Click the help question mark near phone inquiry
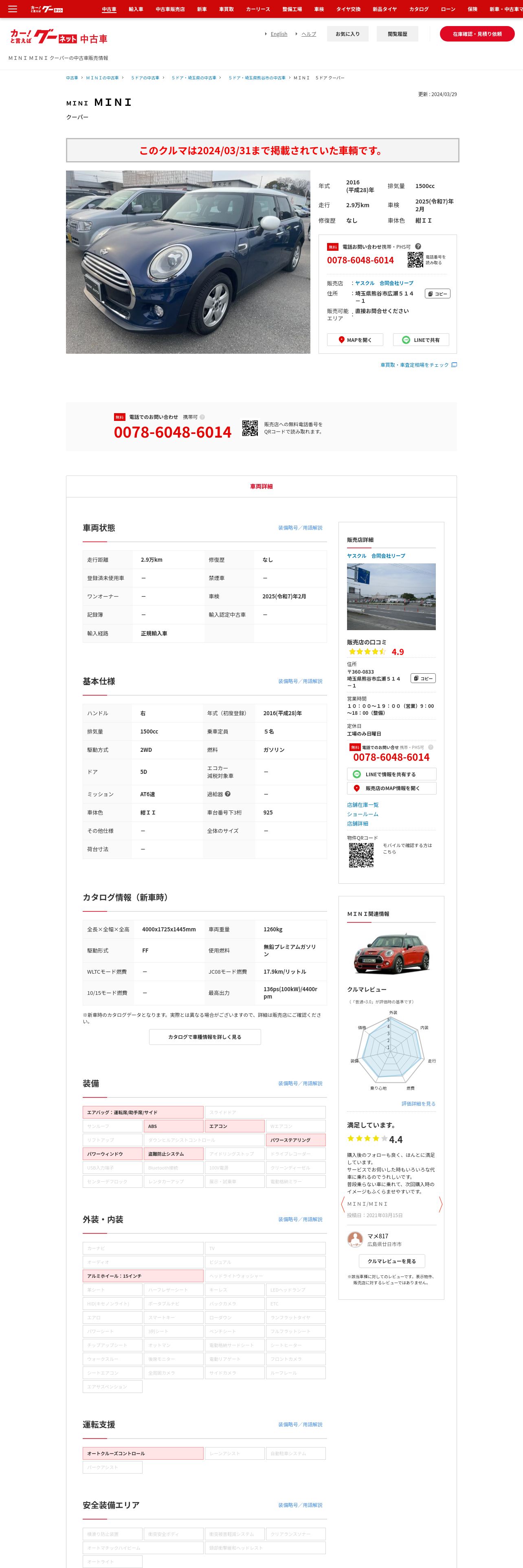 (x=418, y=246)
